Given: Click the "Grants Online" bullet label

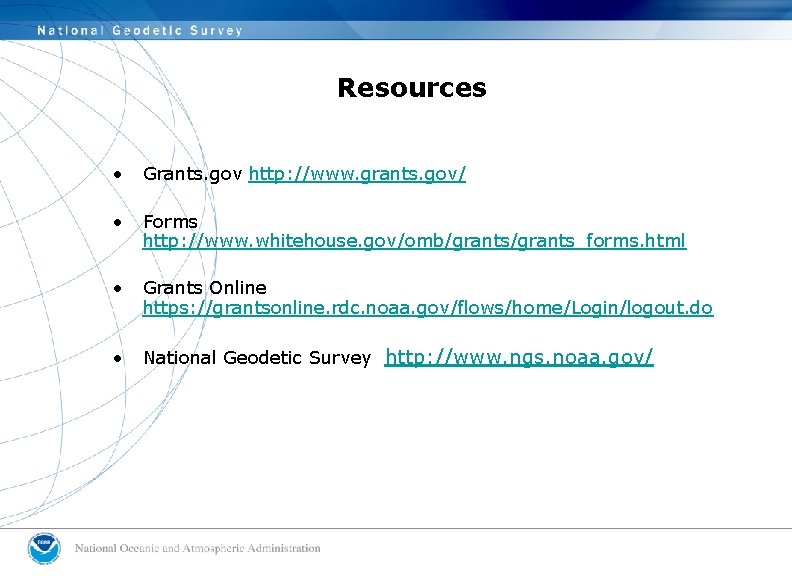Looking at the screenshot, I should 205,288.
